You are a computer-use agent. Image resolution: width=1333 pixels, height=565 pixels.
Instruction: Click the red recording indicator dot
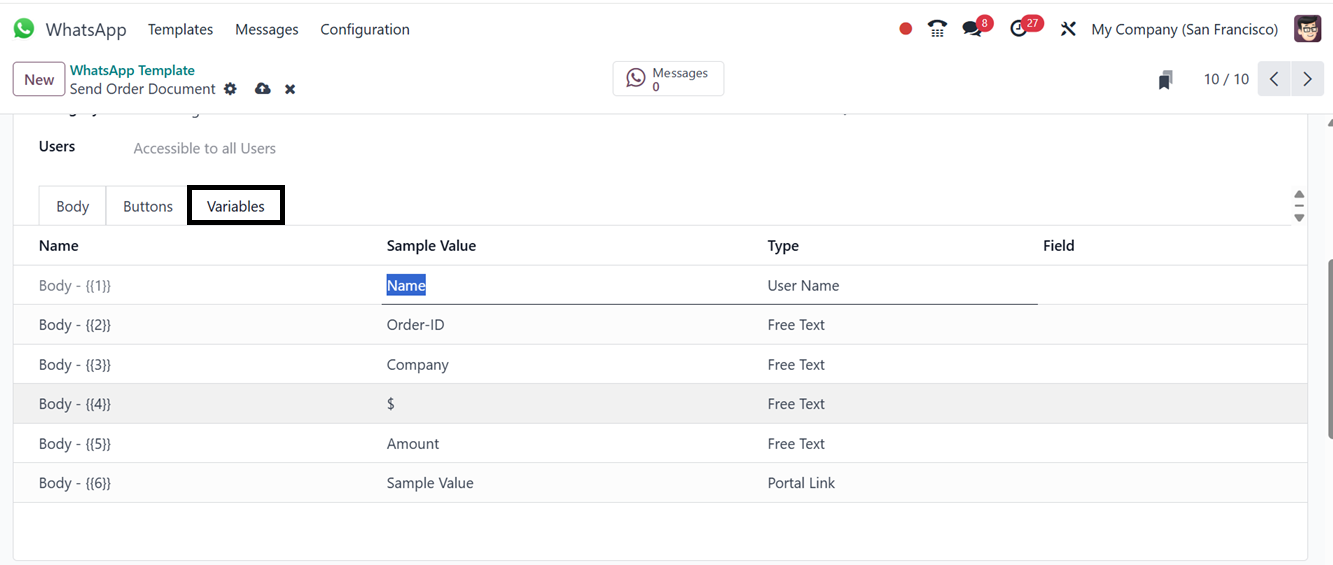pos(905,29)
